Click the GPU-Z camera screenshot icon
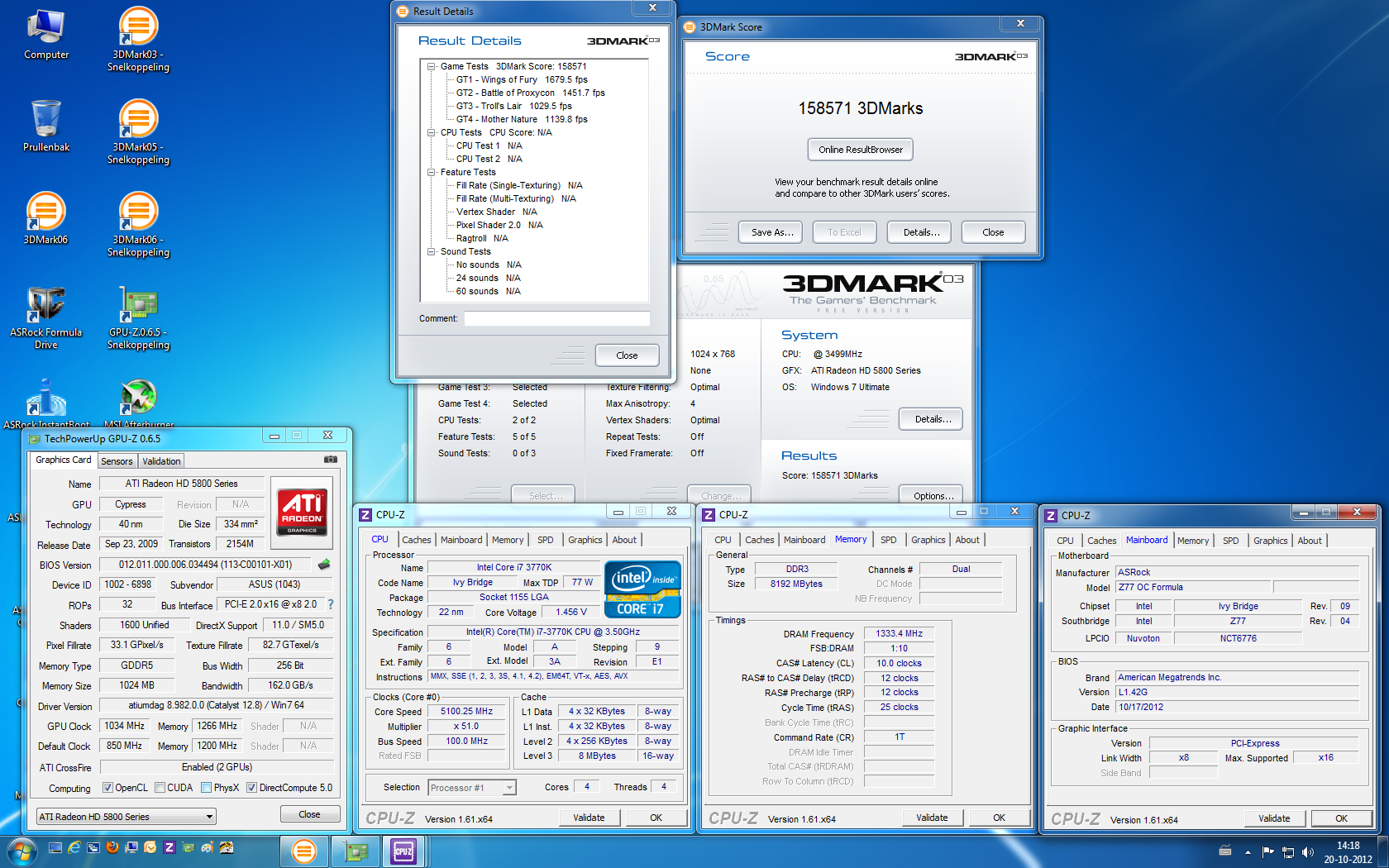Viewport: 1389px width, 868px height. (x=331, y=460)
